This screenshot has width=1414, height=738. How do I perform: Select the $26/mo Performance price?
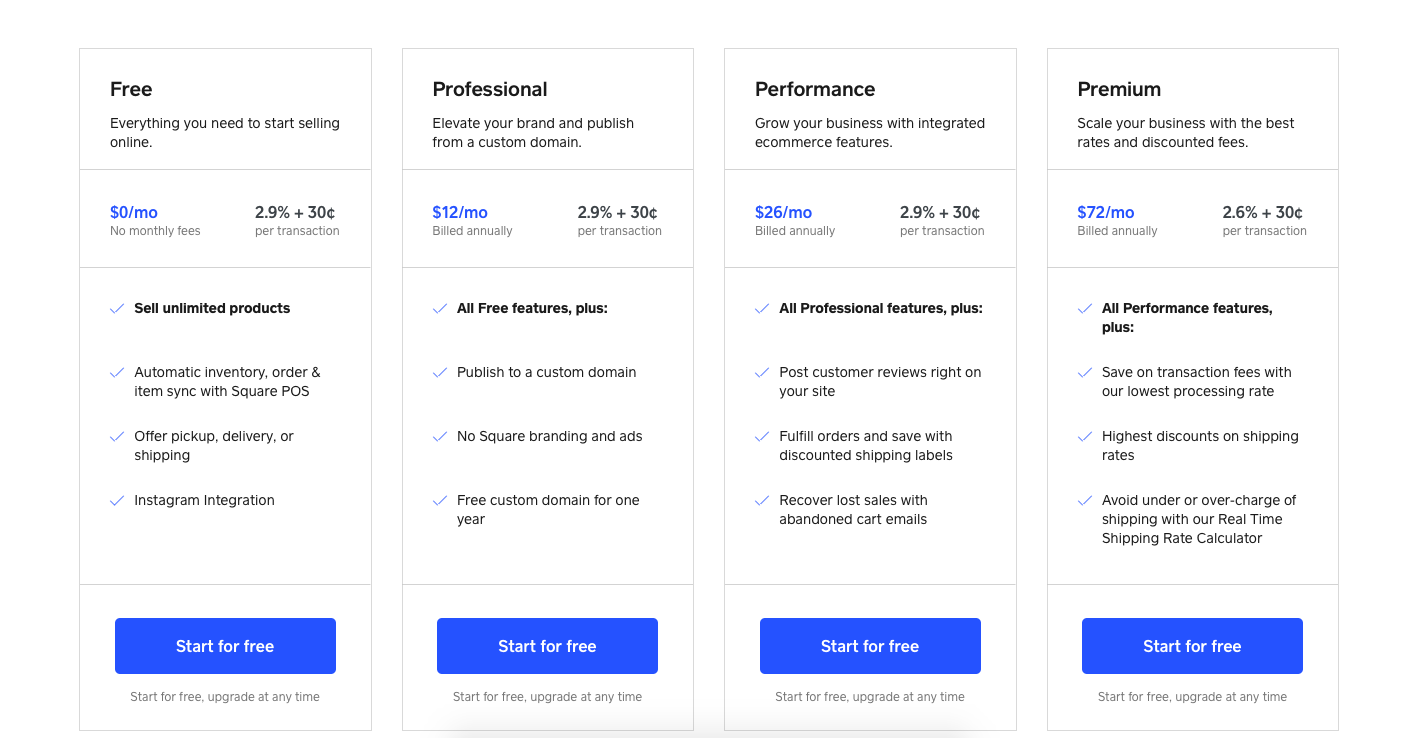click(783, 212)
